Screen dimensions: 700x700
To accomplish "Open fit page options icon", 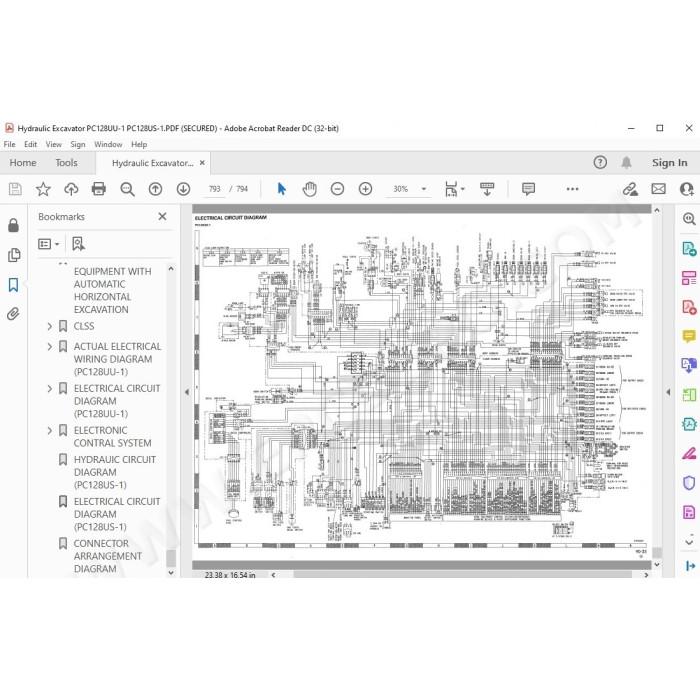I will coord(454,189).
